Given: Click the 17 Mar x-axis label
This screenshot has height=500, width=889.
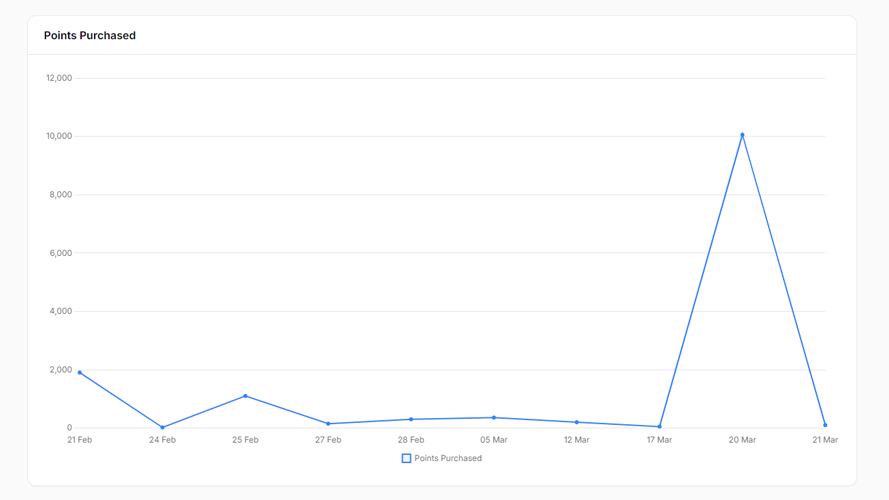Looking at the screenshot, I should (x=659, y=440).
